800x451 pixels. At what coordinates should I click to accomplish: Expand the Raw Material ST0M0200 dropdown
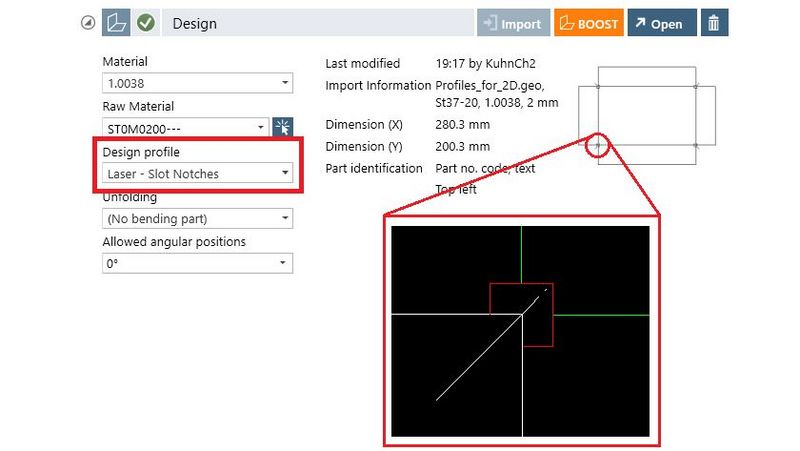click(x=186, y=127)
